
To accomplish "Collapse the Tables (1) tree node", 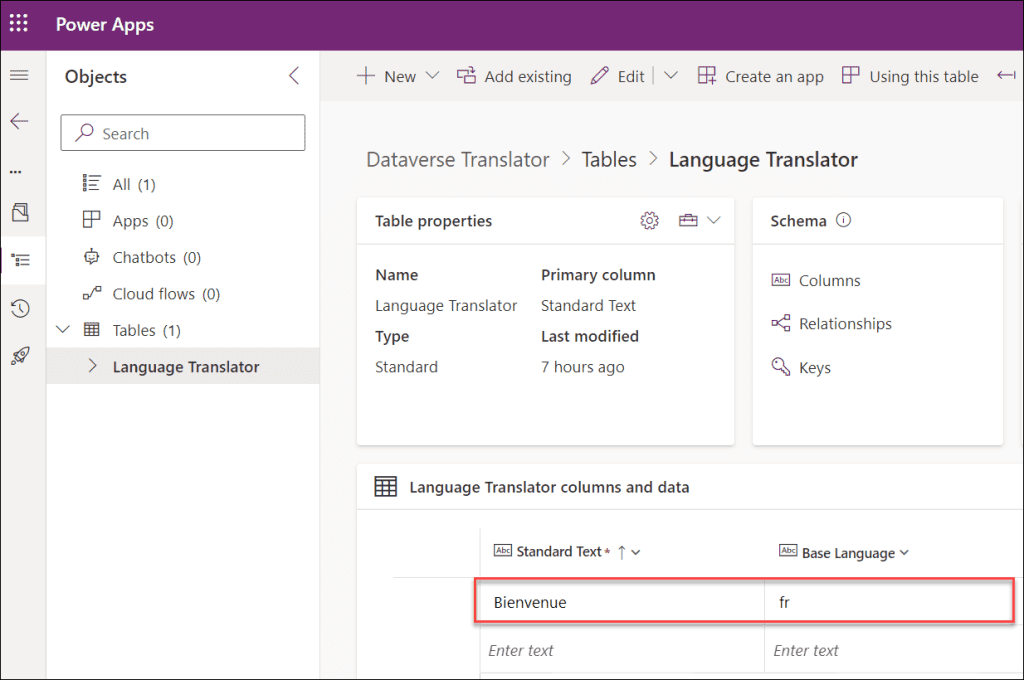I will point(63,329).
